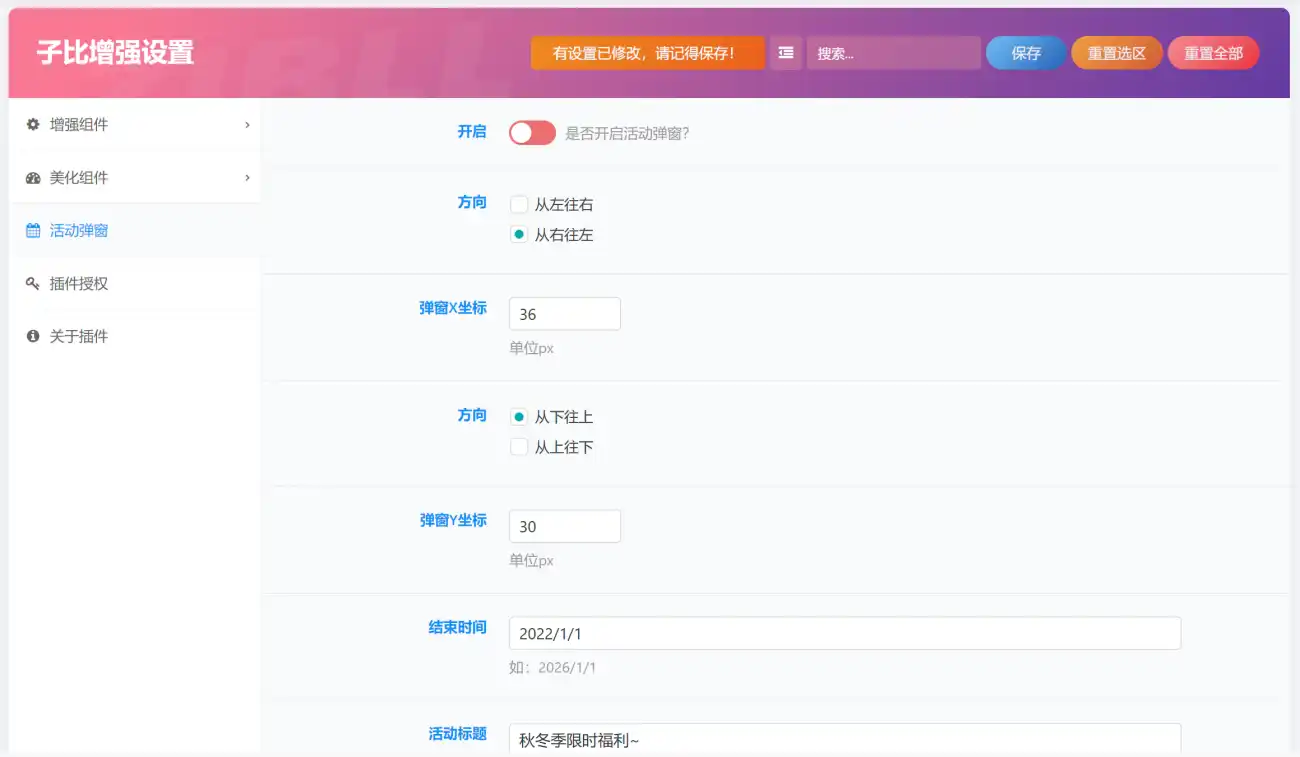Expand the 增强组件 submenu chevron

pos(247,125)
